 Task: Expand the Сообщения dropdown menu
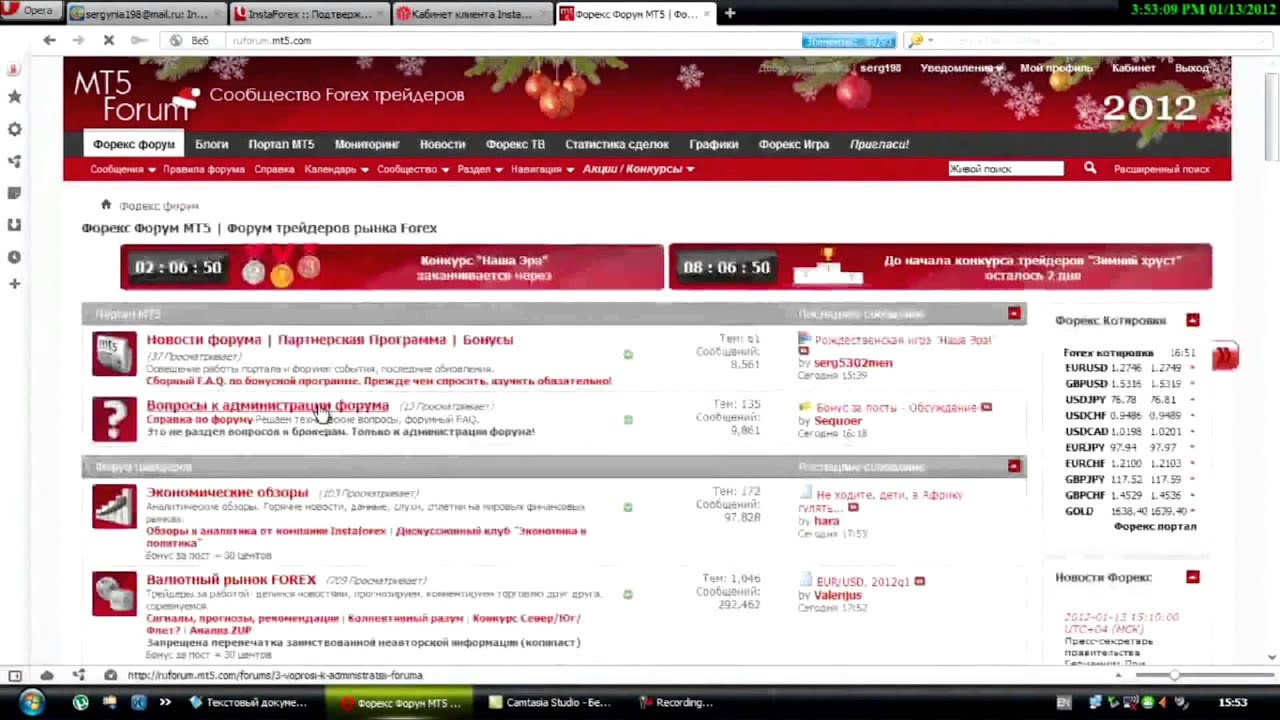coord(122,169)
